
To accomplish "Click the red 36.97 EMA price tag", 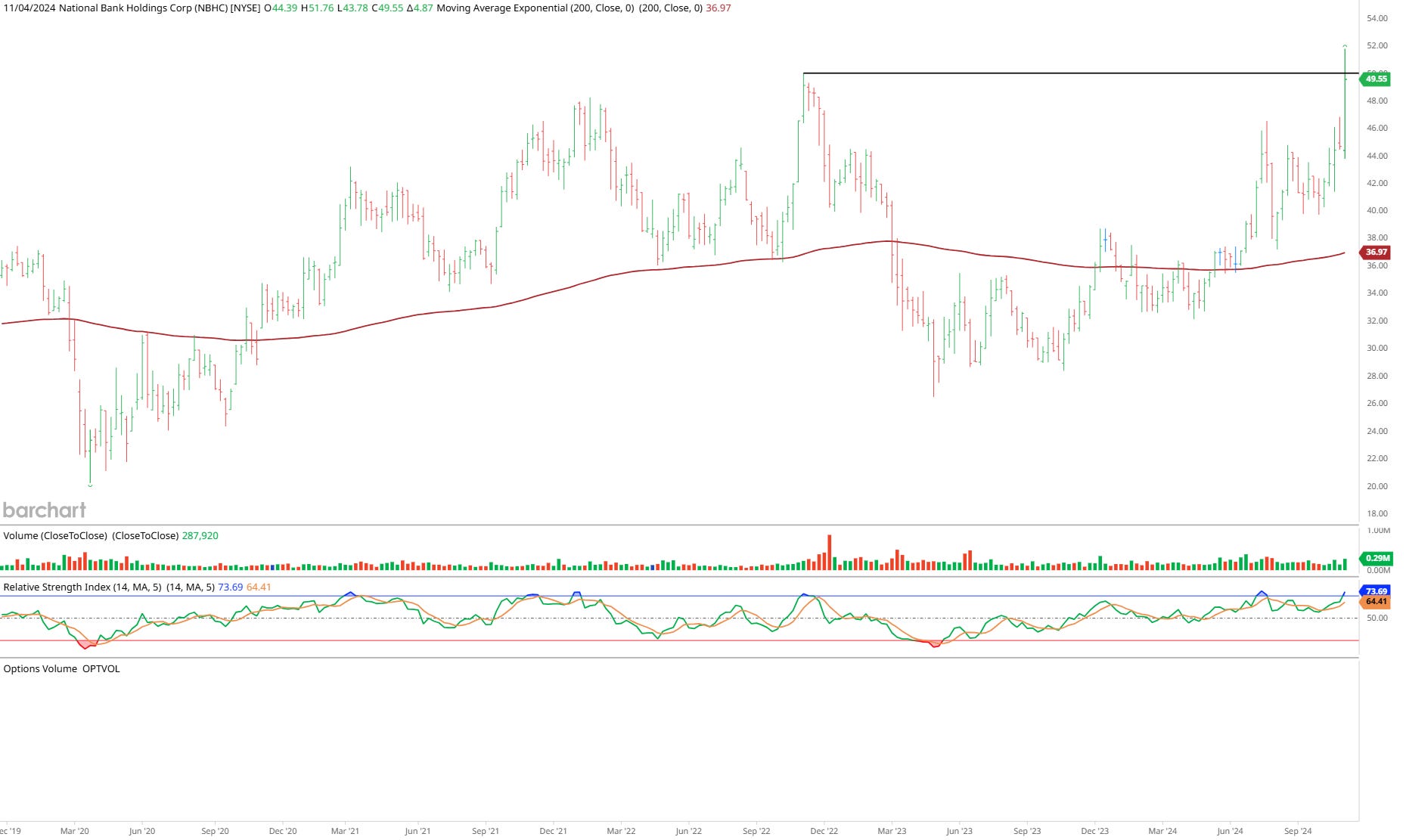I will 1375,252.
